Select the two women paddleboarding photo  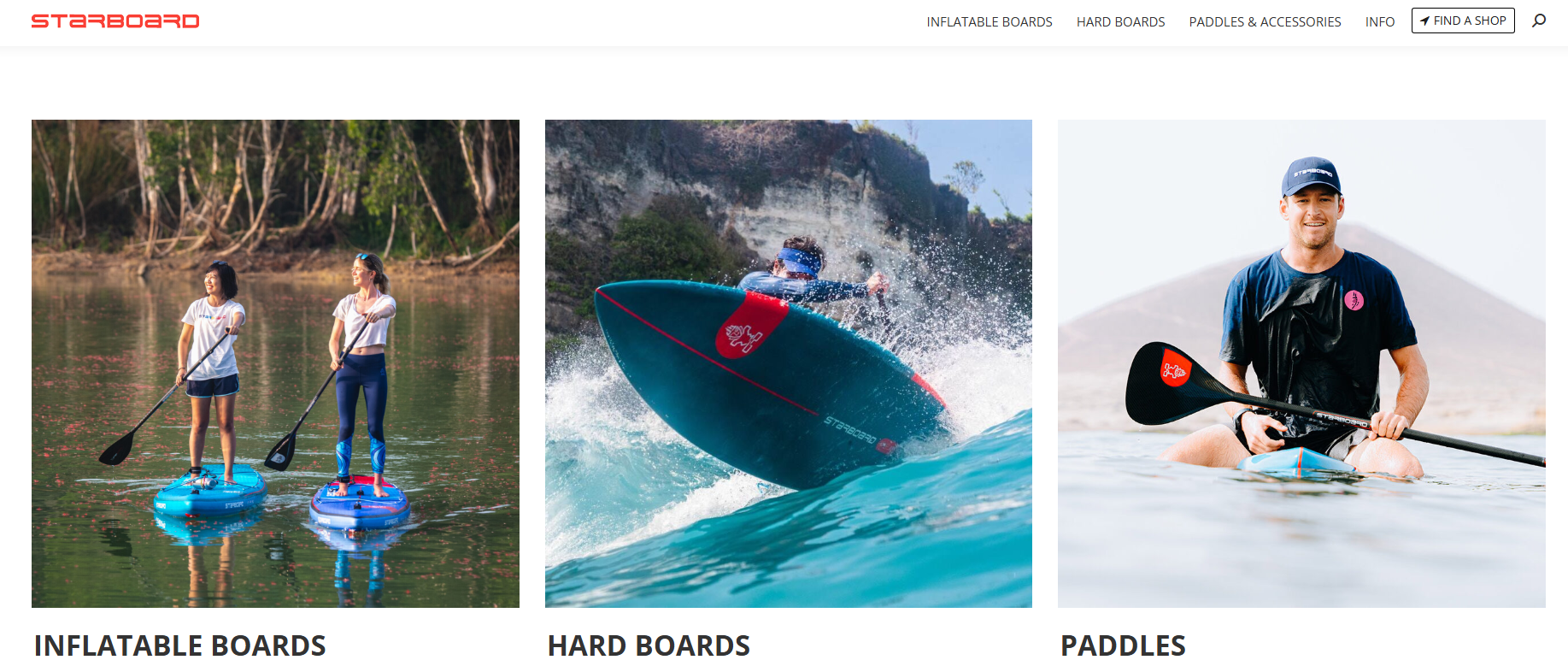point(275,363)
